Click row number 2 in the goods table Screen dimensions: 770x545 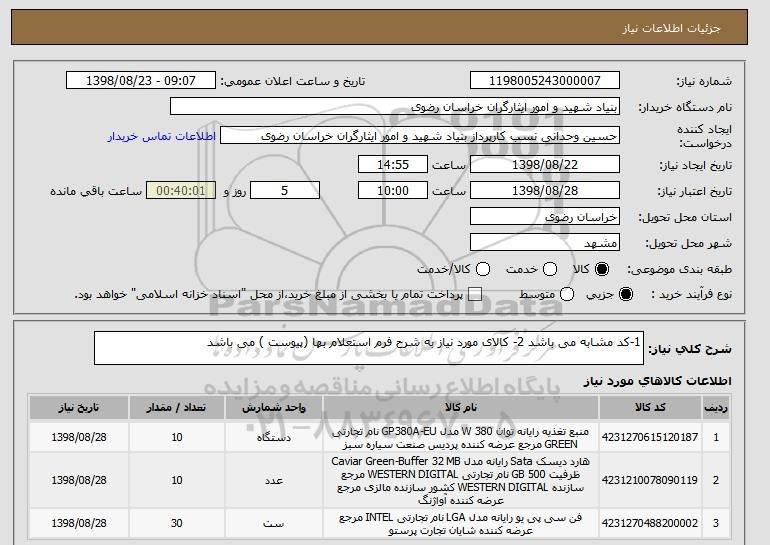[x=715, y=480]
